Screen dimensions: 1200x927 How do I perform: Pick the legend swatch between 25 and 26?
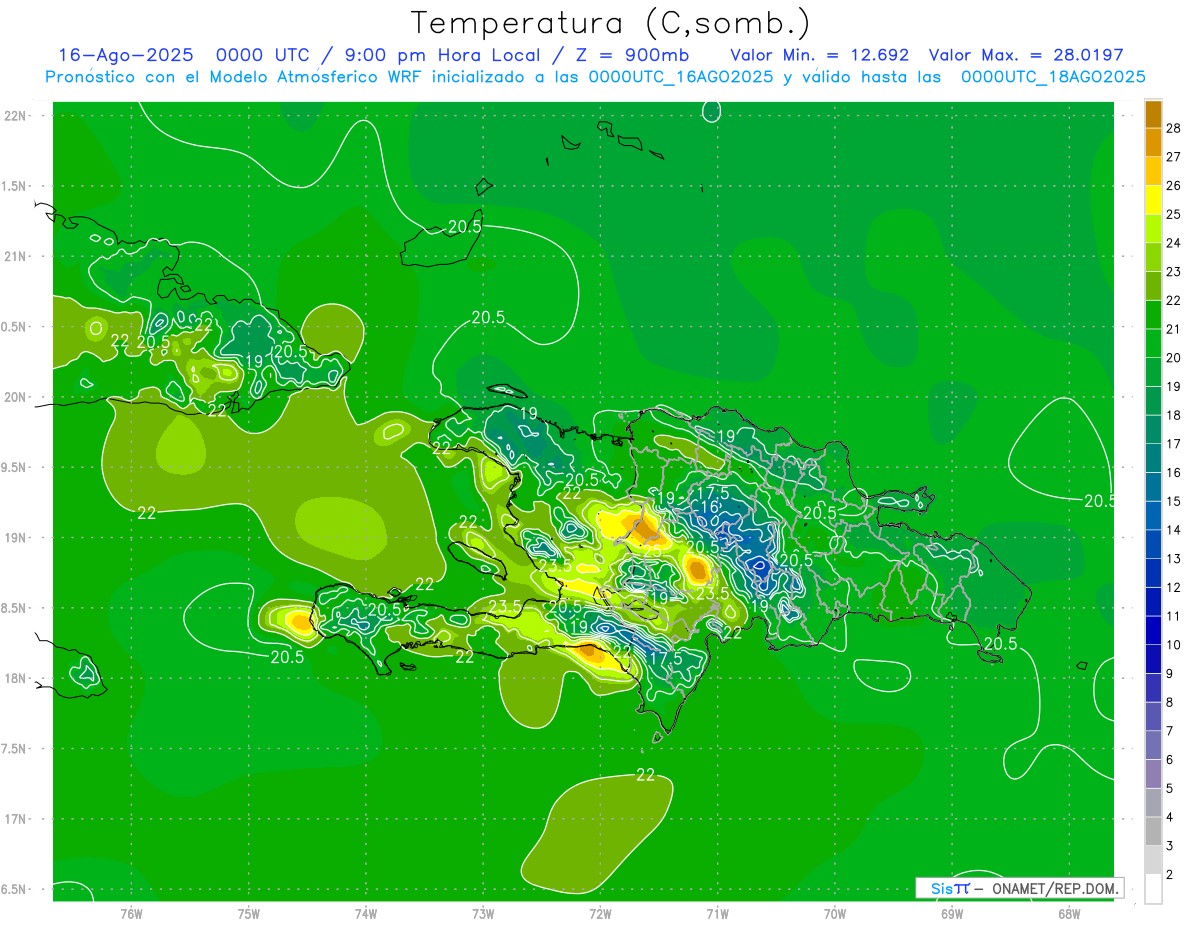(1153, 200)
